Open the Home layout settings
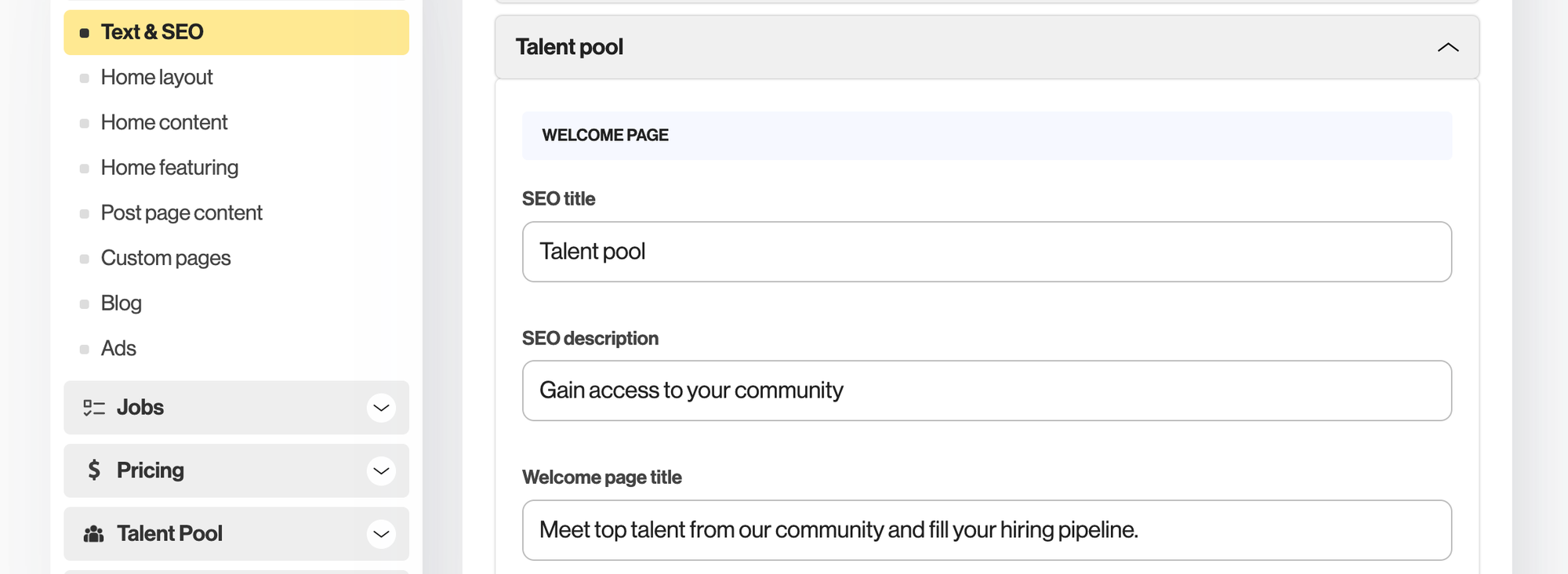The width and height of the screenshot is (1568, 574). pyautogui.click(x=157, y=78)
